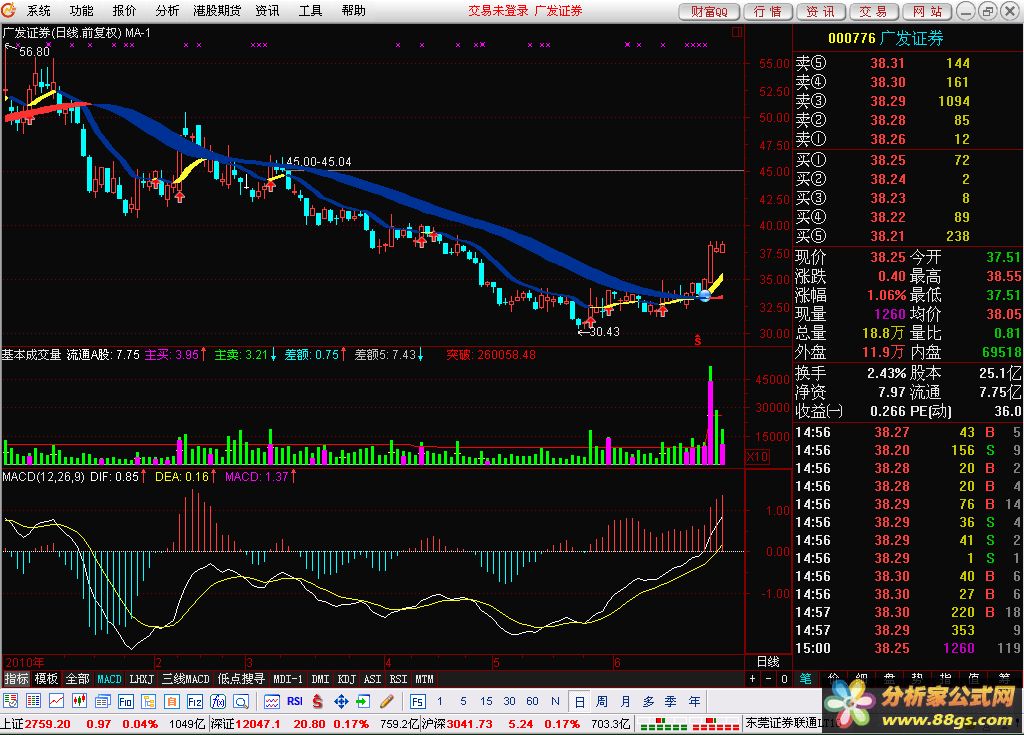Click the red/green market indicator bars in status bar
Image resolution: width=1024 pixels, height=735 pixels.
pos(689,724)
